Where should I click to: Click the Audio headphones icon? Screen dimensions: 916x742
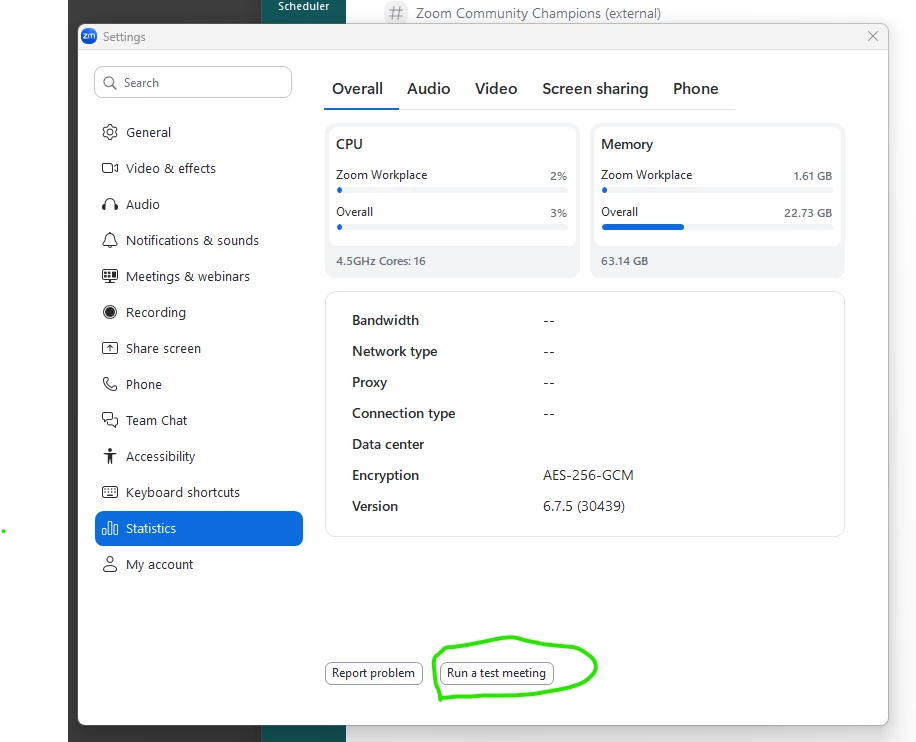tap(110, 204)
